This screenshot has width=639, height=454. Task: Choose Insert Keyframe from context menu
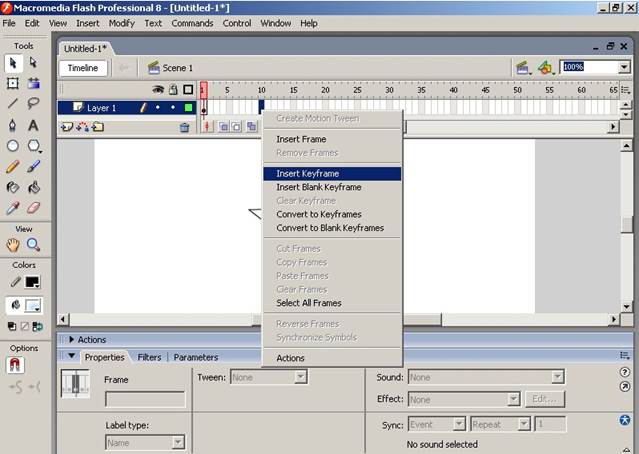[332, 174]
